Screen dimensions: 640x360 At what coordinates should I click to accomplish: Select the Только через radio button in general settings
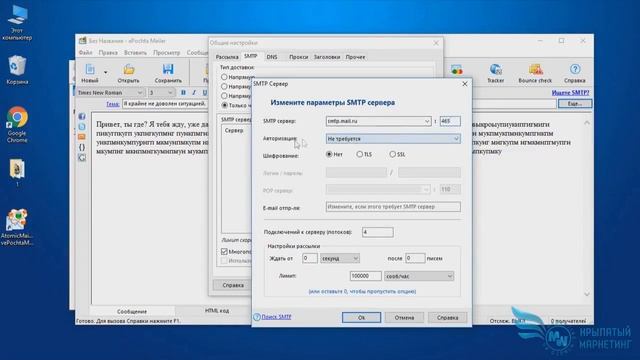click(224, 105)
